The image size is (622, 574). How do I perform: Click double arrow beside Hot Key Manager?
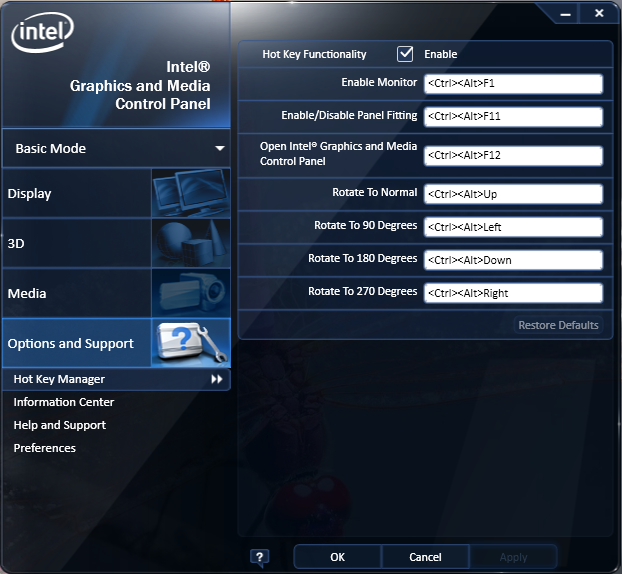(x=217, y=379)
